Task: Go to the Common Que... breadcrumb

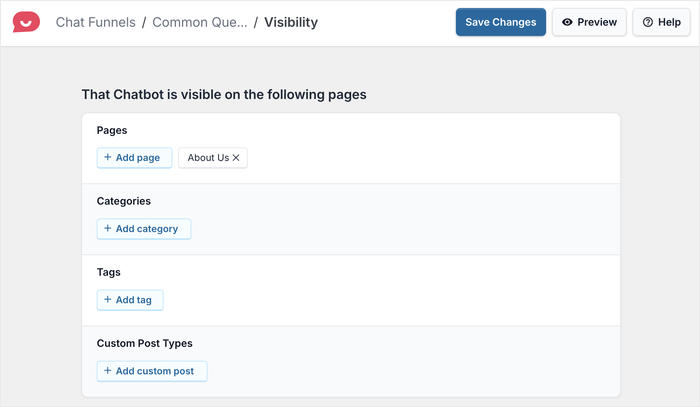Action: [x=200, y=22]
